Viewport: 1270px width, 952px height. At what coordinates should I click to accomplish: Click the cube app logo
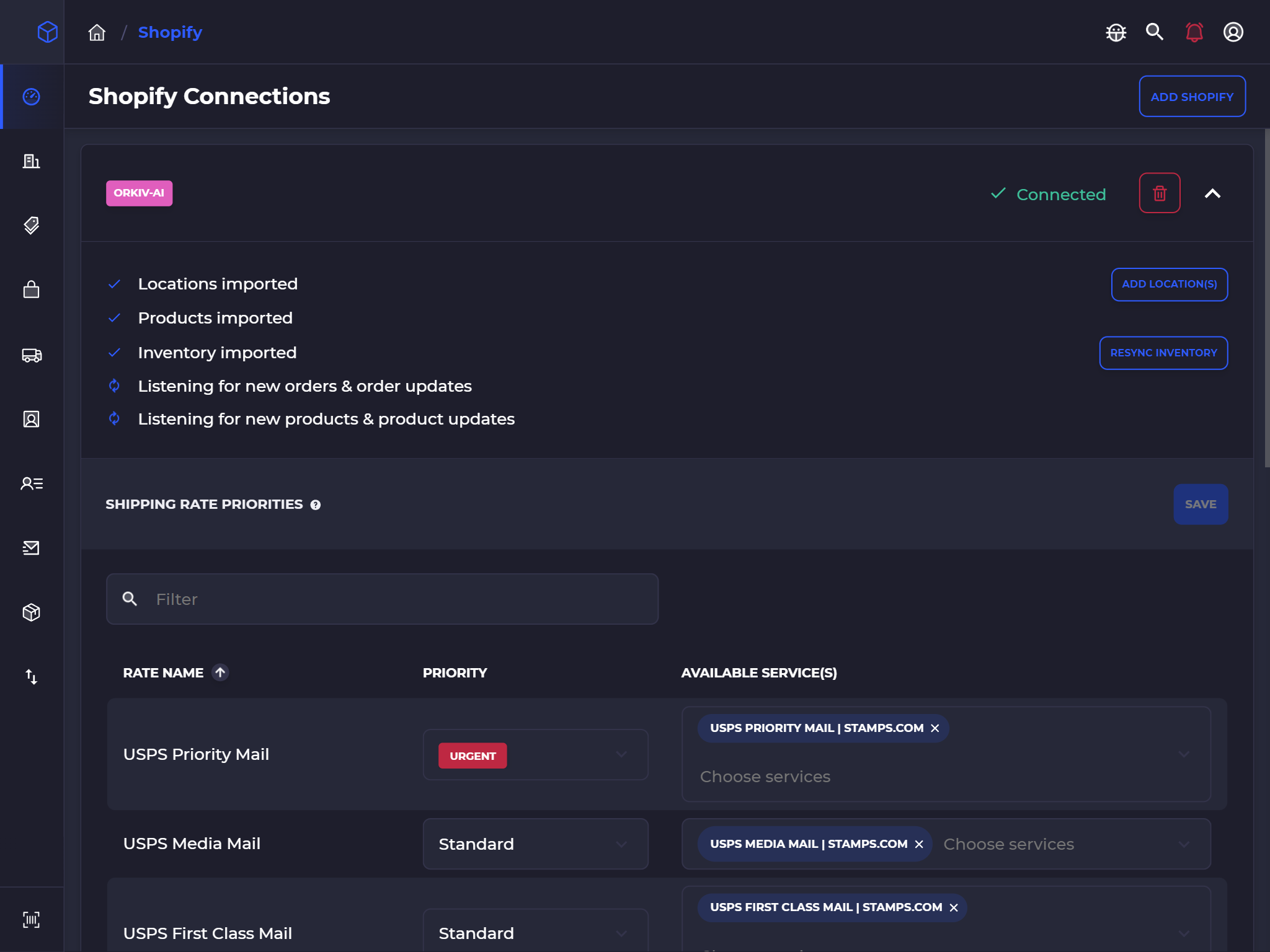47,32
